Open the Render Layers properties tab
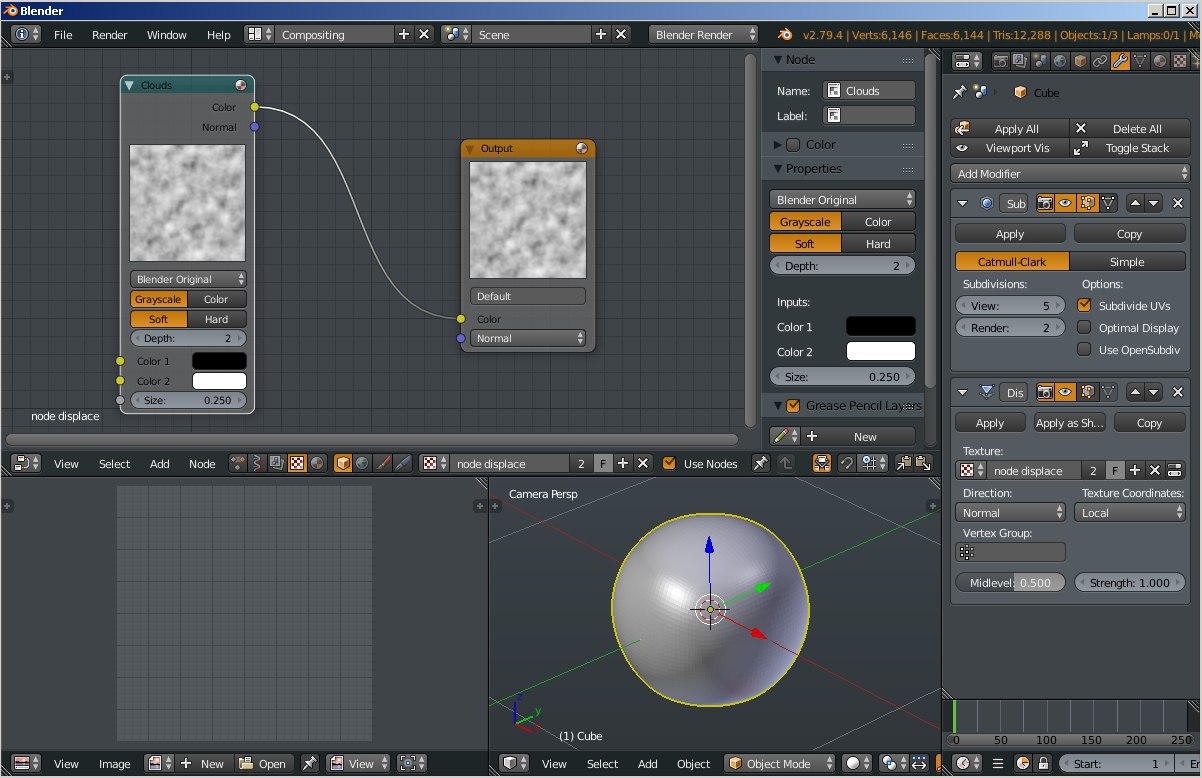1202x778 pixels. point(1019,61)
